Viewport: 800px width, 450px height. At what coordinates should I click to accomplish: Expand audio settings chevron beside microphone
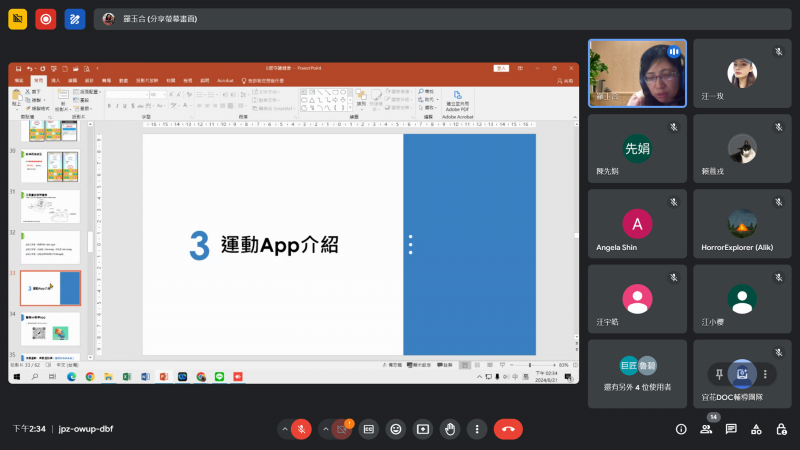click(x=285, y=429)
